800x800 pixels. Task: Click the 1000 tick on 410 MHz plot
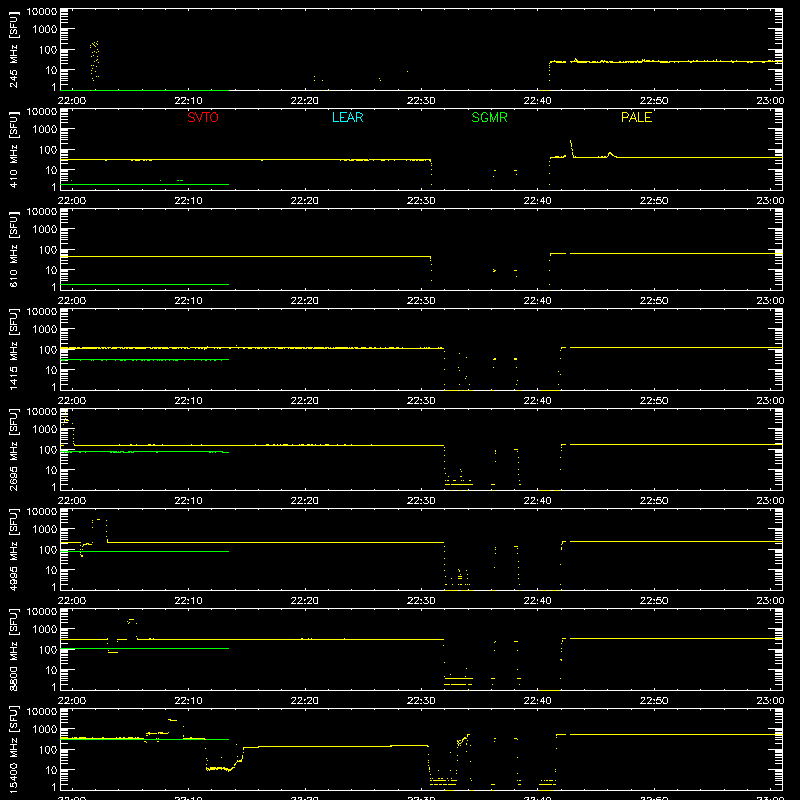pyautogui.click(x=45, y=130)
